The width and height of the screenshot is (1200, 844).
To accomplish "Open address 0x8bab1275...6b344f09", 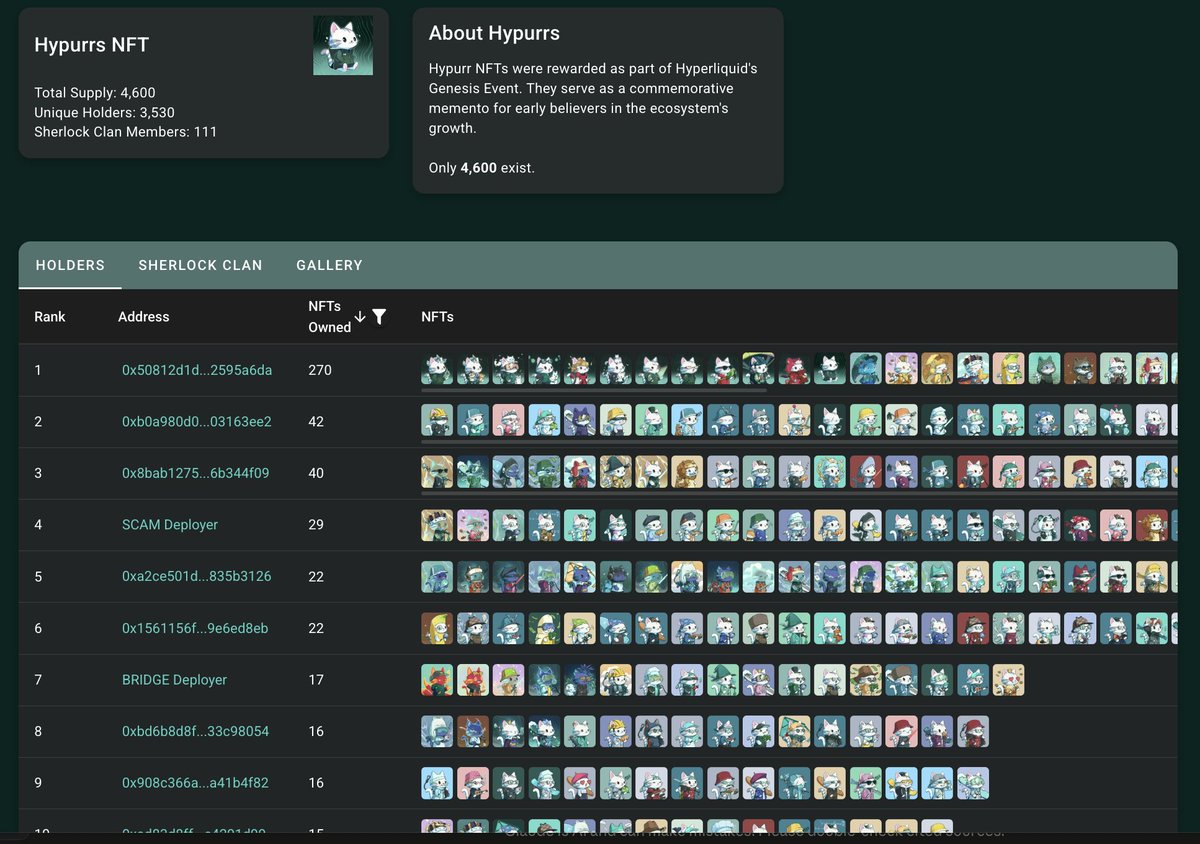I will coord(195,473).
